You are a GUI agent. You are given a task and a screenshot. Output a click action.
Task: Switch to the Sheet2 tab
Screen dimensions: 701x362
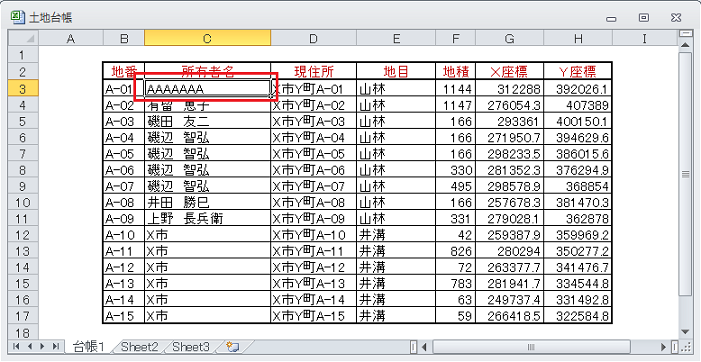[x=139, y=346]
